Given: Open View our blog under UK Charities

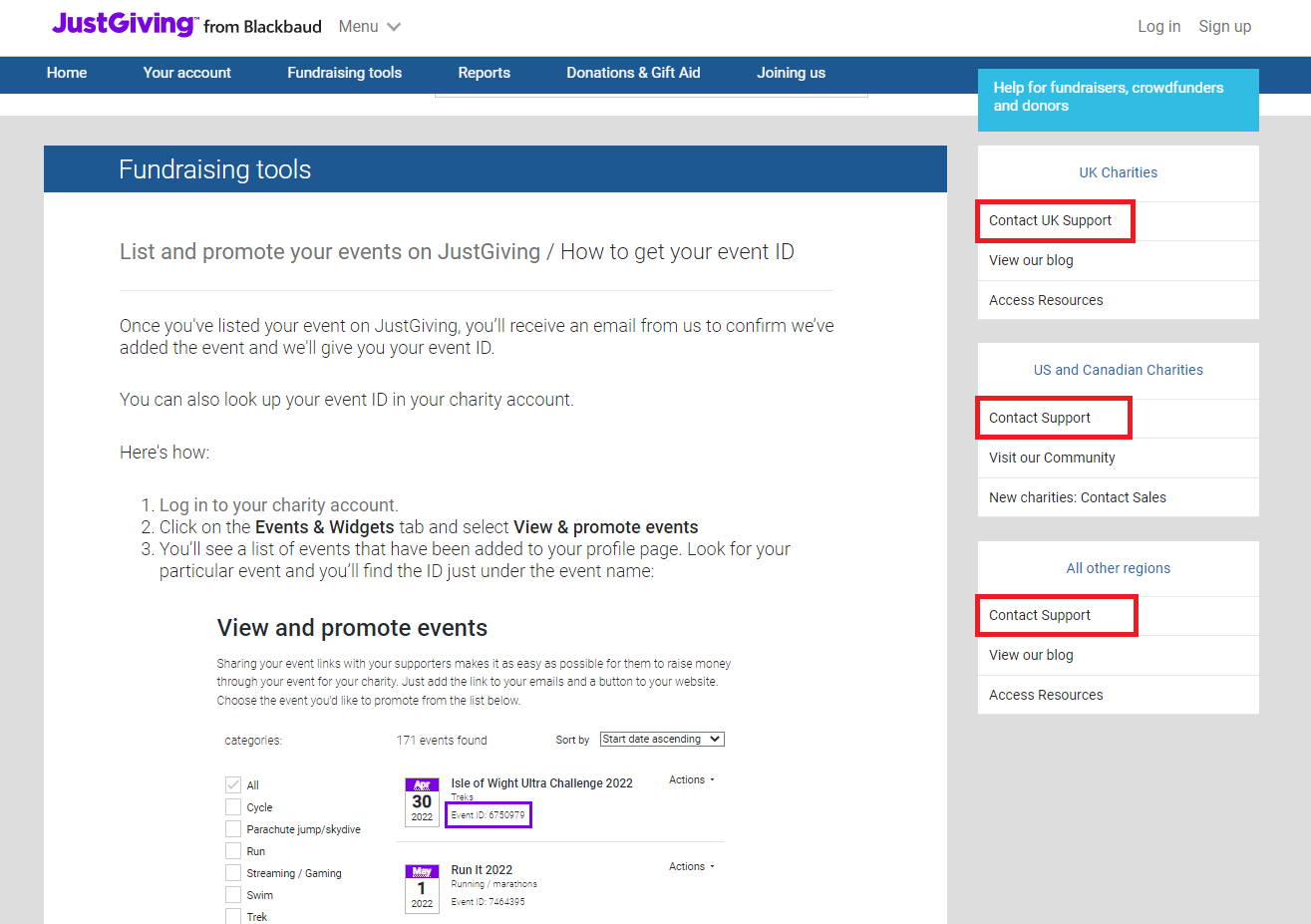Looking at the screenshot, I should [1031, 260].
